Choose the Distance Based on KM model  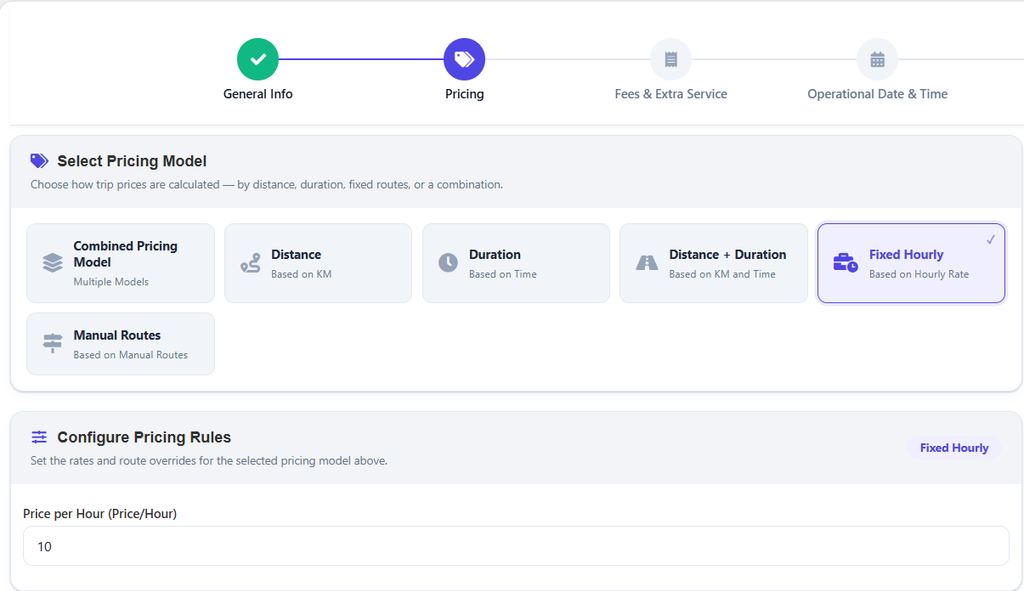[318, 263]
